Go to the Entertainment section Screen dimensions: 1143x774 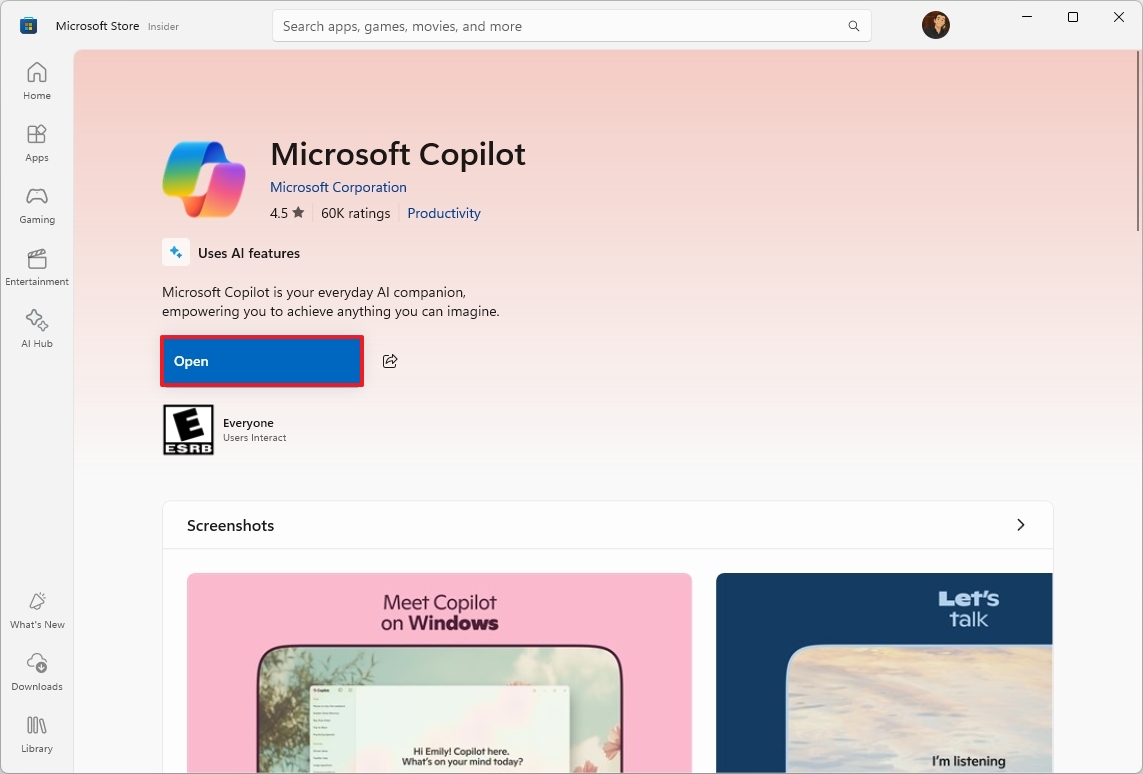[x=36, y=264]
